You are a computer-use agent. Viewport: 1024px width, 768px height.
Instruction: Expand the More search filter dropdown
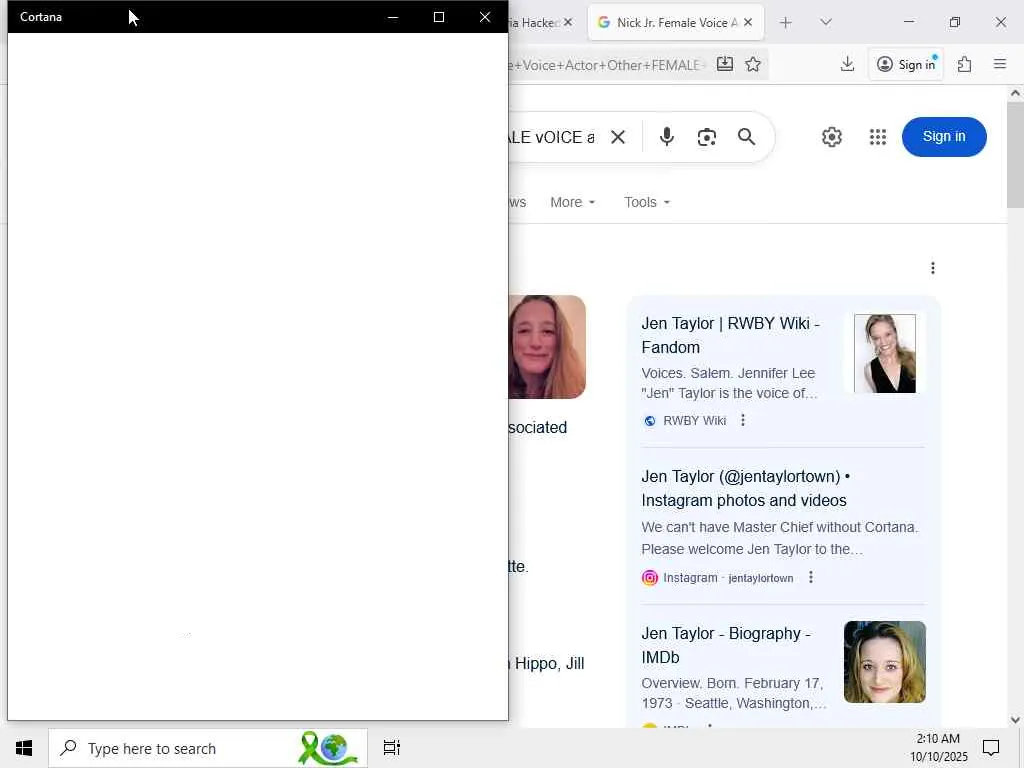(573, 202)
